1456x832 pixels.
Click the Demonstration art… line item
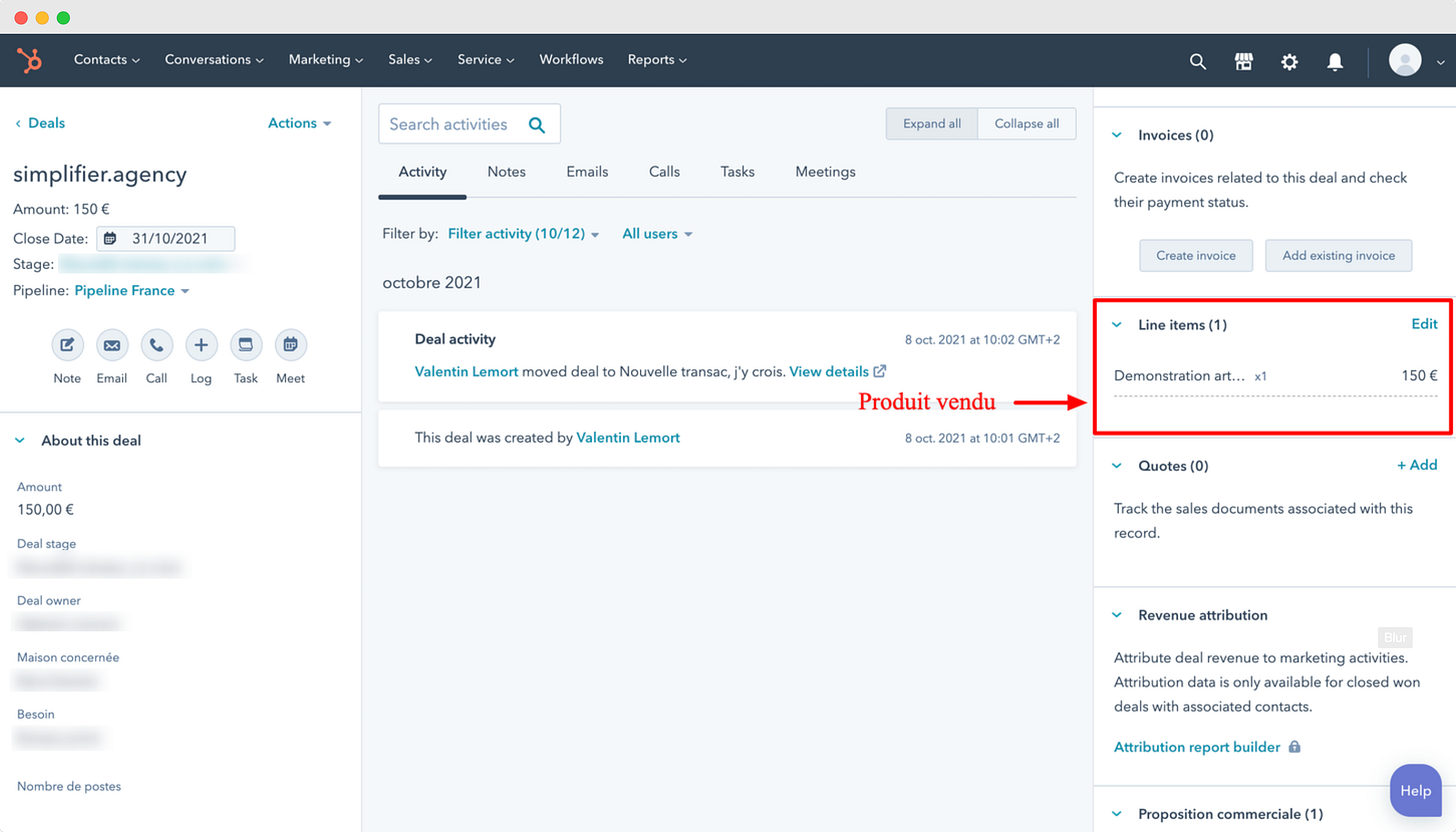(1180, 376)
